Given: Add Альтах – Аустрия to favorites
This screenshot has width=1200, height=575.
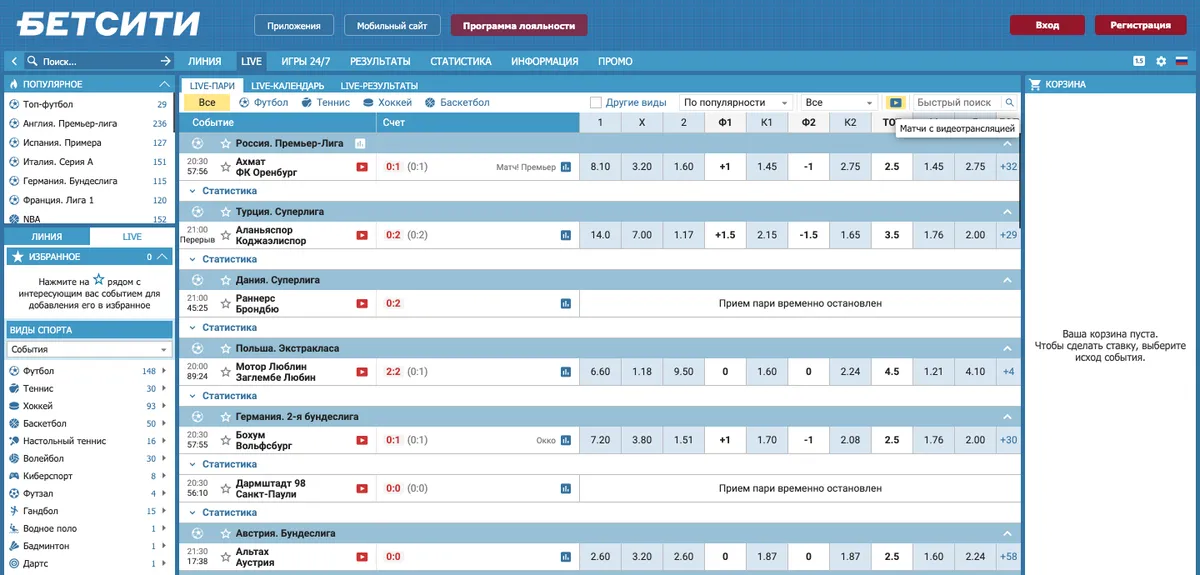Looking at the screenshot, I should click(x=226, y=557).
